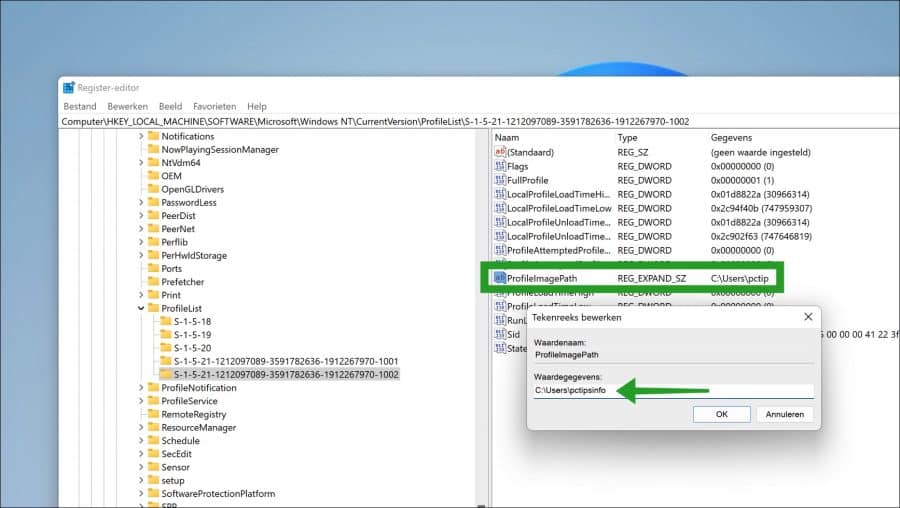Select the Ports folder icon
900x508 pixels.
(153, 268)
